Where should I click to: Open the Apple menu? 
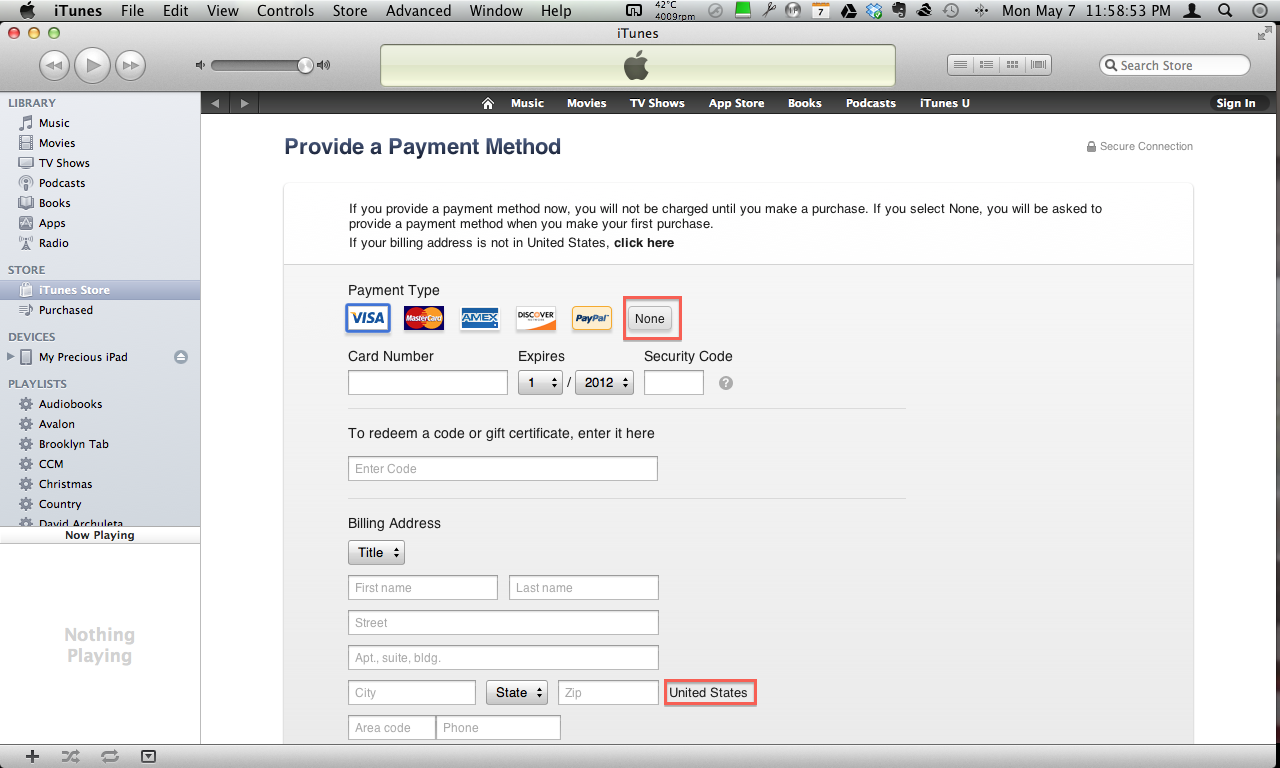[26, 11]
